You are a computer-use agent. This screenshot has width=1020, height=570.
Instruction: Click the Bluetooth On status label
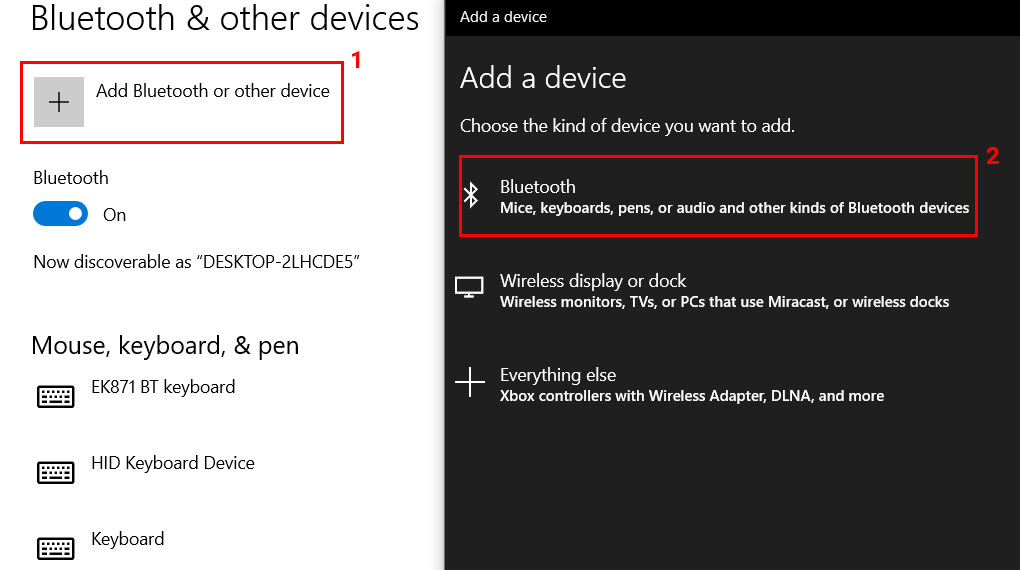[x=114, y=215]
